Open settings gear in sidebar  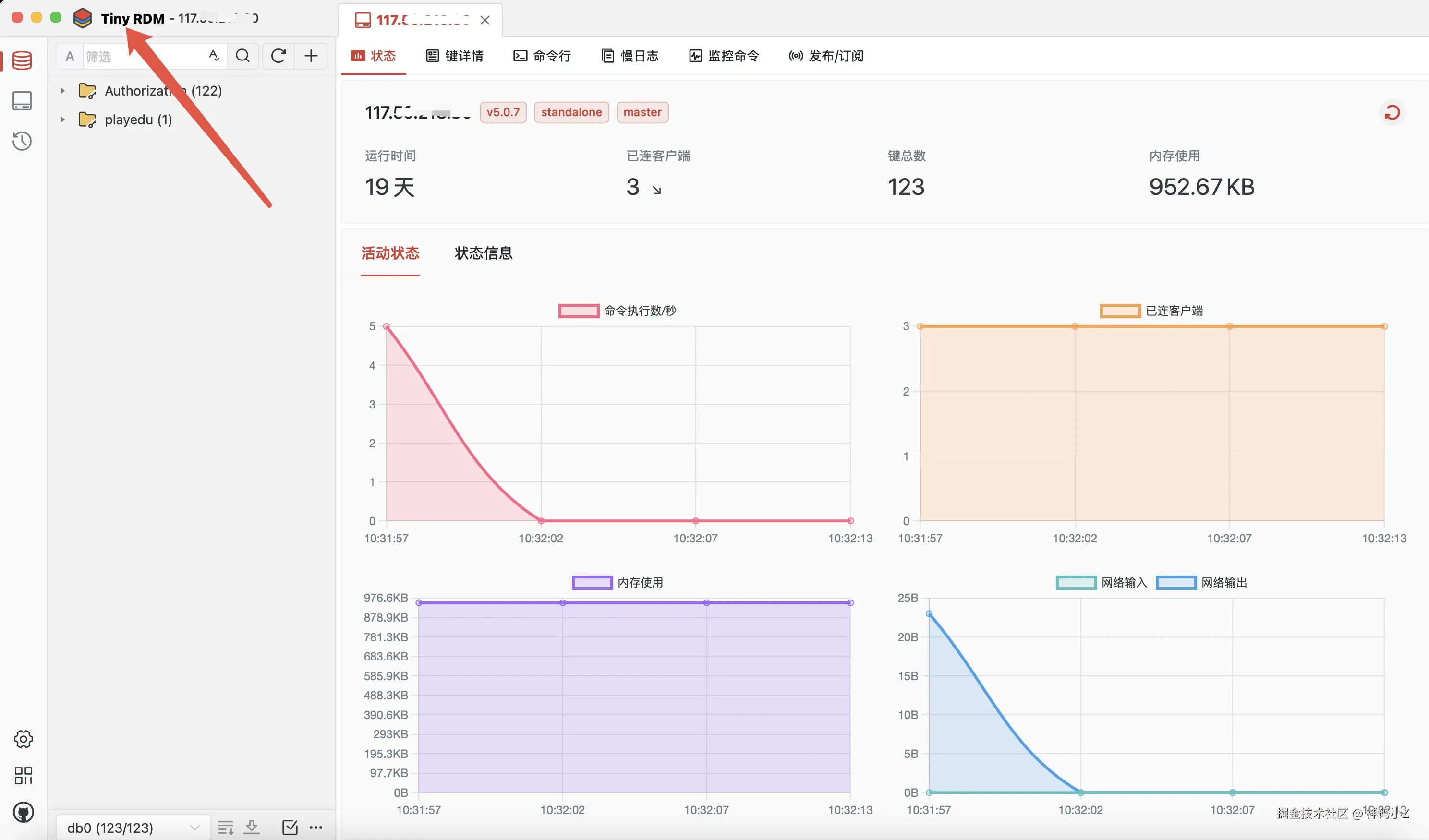point(23,739)
